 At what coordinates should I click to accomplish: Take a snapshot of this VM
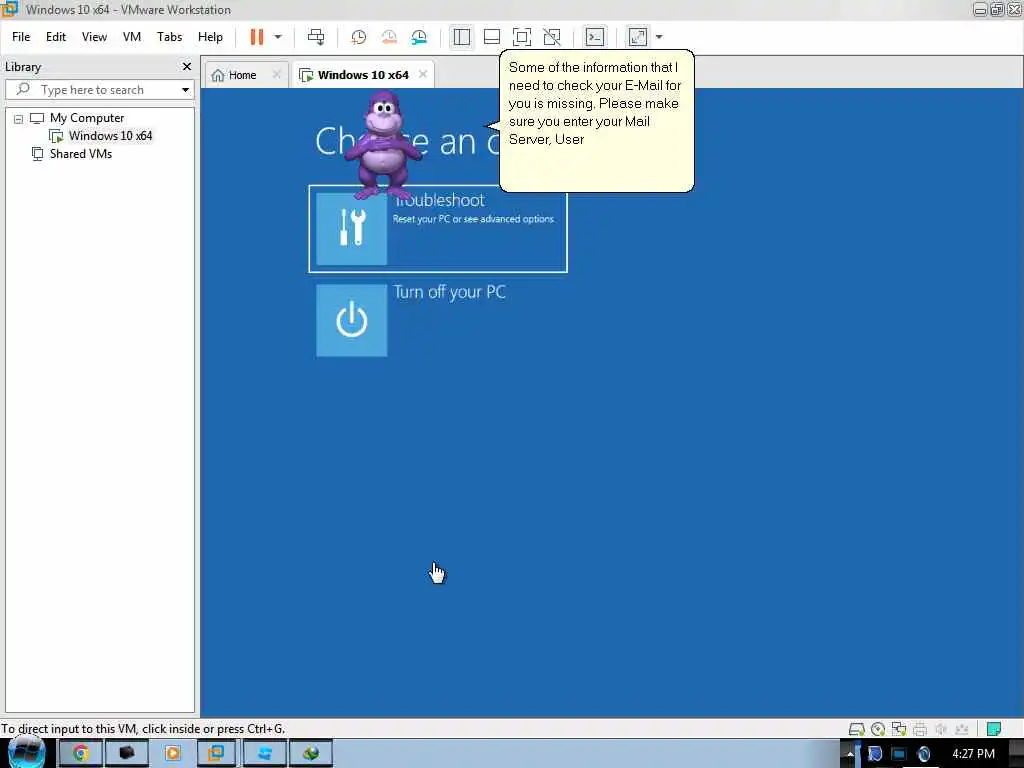coord(358,37)
